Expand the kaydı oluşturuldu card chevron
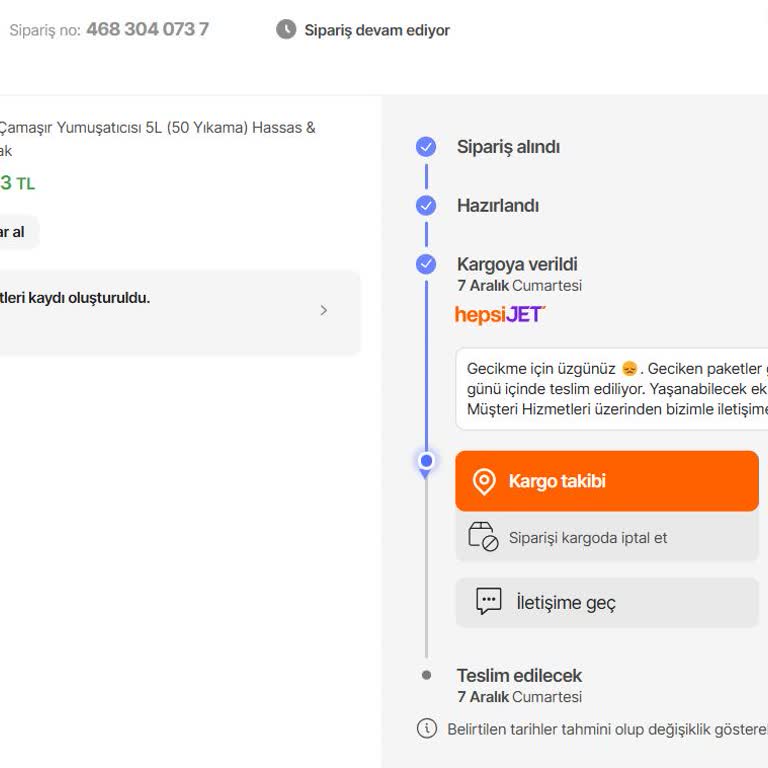768x768 pixels. [x=324, y=311]
